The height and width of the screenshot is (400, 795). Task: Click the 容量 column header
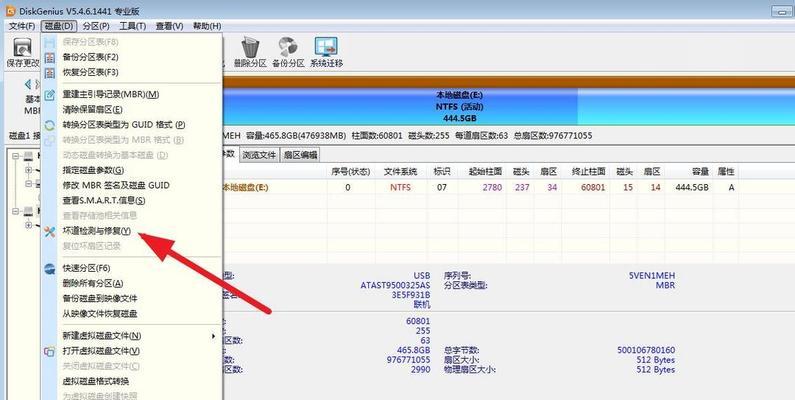(700, 172)
